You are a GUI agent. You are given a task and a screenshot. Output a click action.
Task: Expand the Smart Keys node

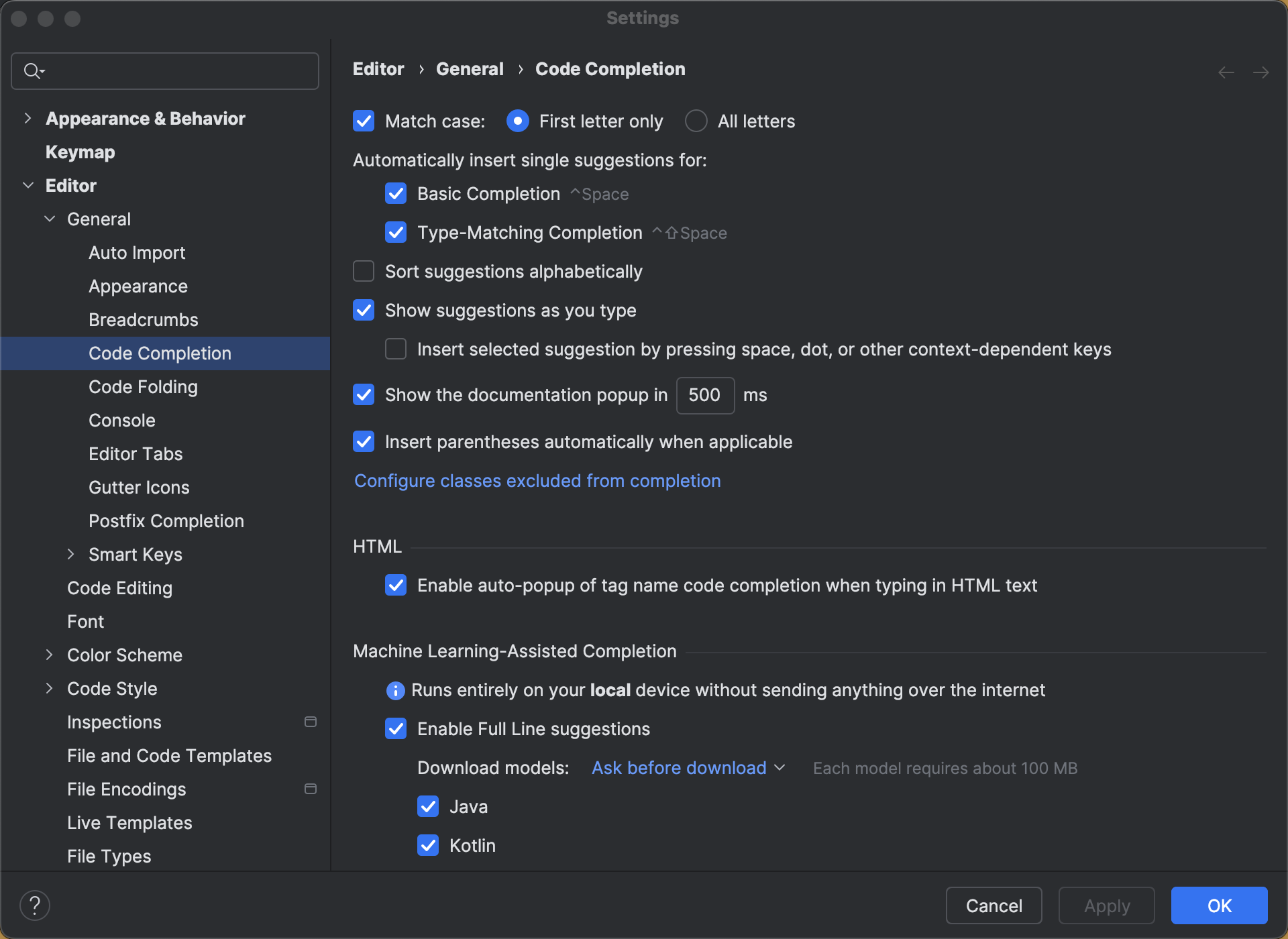click(x=72, y=554)
